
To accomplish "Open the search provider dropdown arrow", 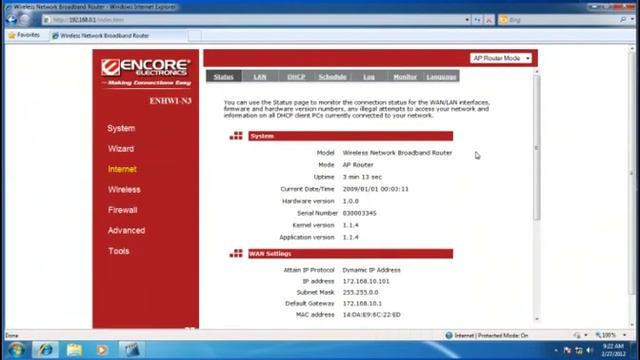I will pos(633,20).
